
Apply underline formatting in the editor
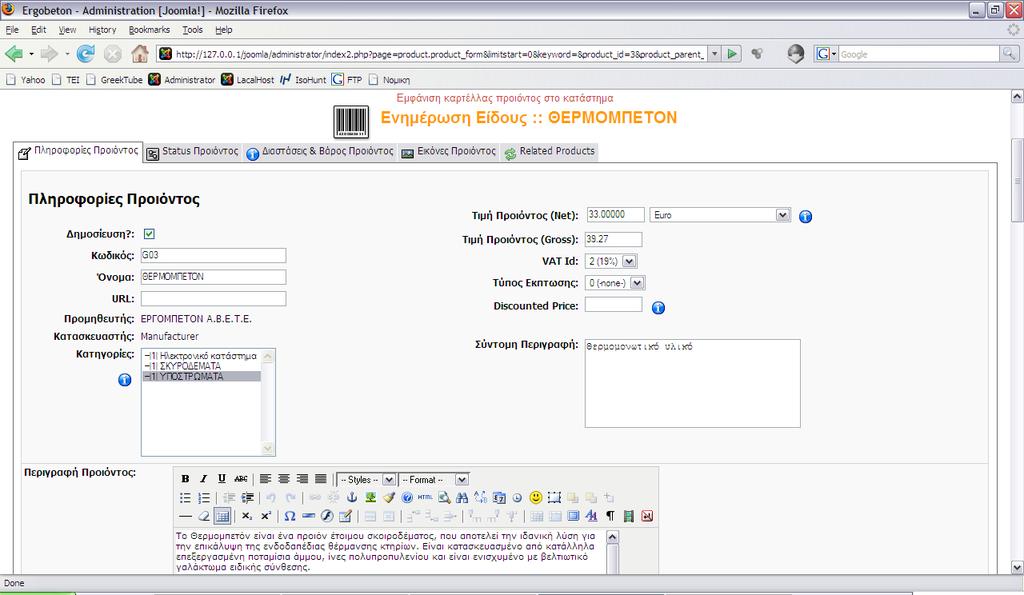[222, 479]
